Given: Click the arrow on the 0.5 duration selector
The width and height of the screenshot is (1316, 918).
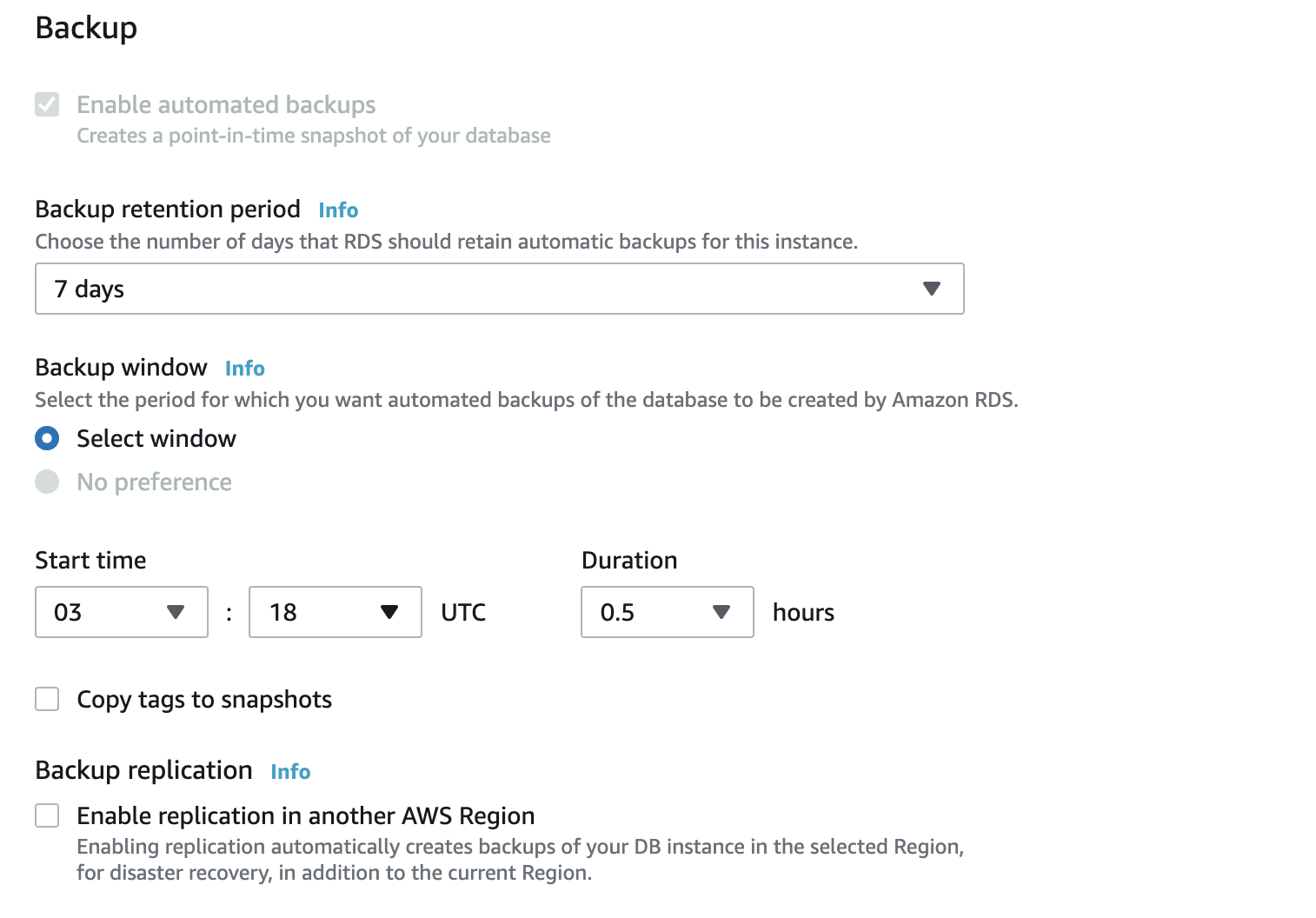Looking at the screenshot, I should pyautogui.click(x=721, y=612).
